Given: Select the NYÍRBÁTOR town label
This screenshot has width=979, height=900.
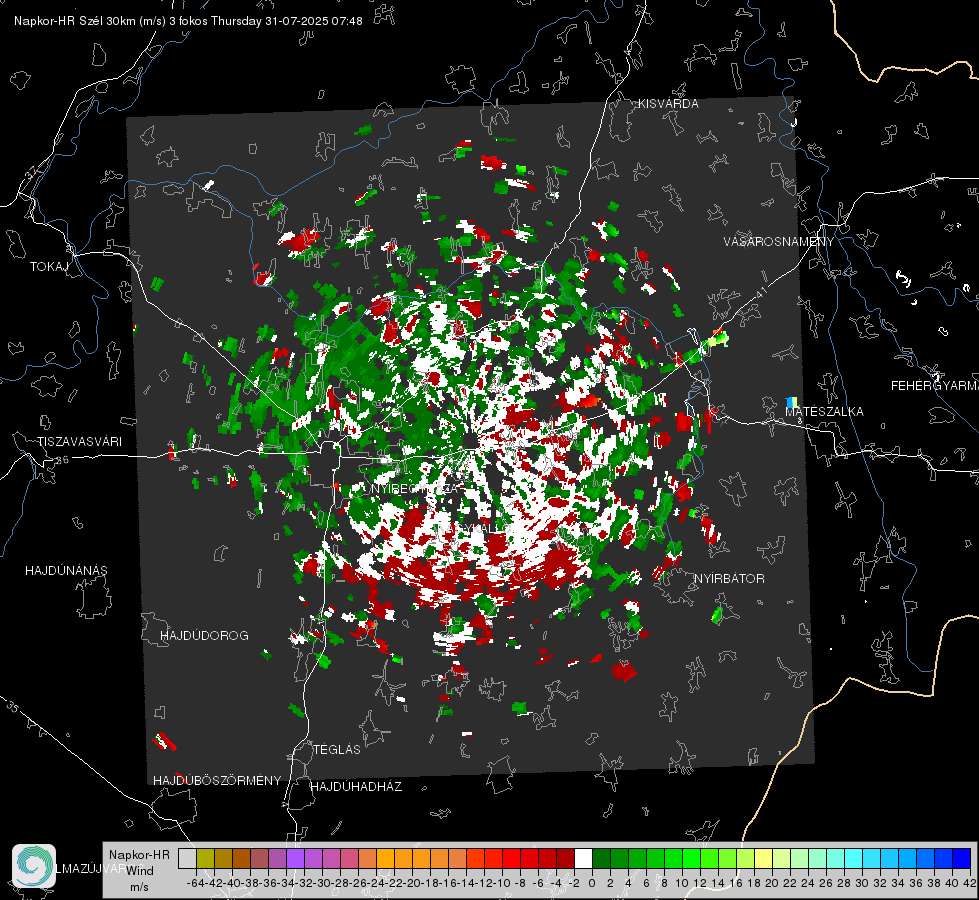Looking at the screenshot, I should 729,578.
